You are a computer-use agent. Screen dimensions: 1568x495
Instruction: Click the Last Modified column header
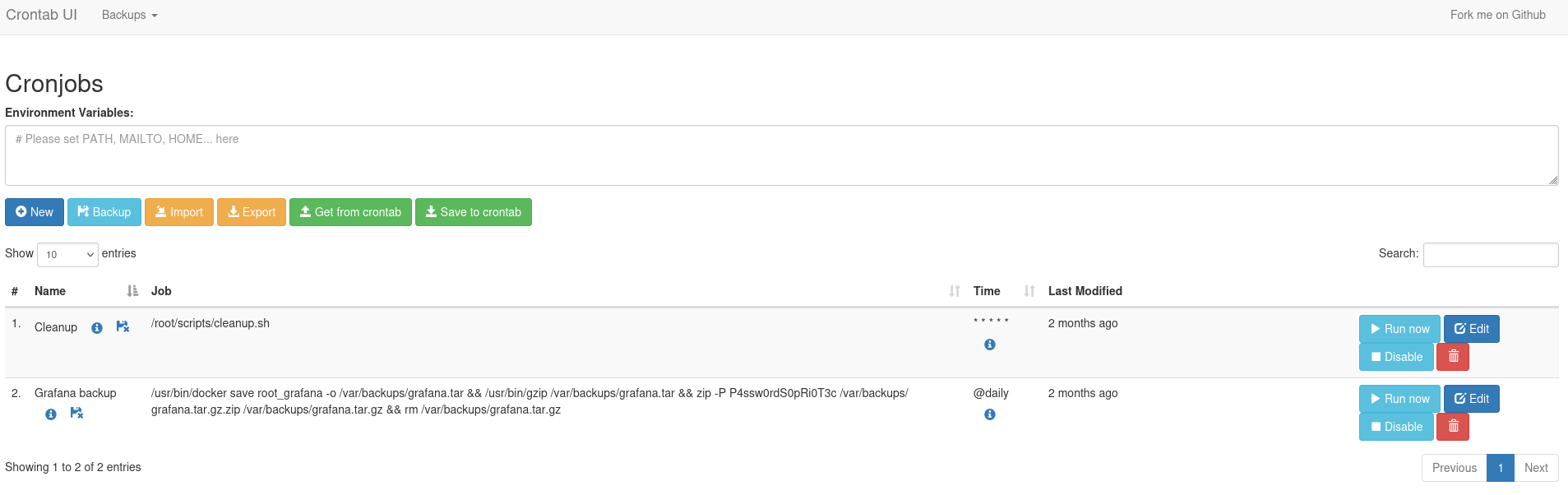pyautogui.click(x=1085, y=291)
